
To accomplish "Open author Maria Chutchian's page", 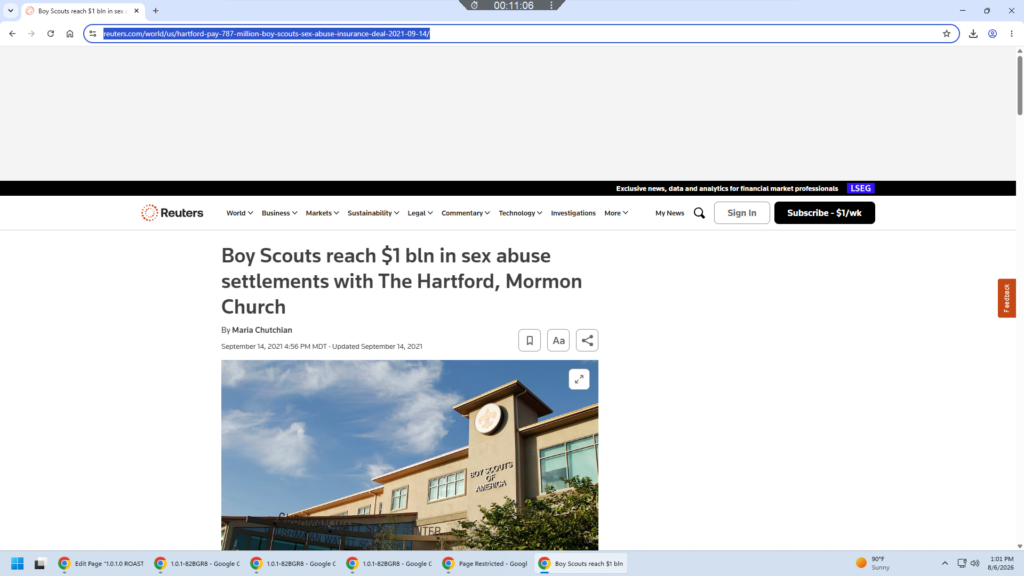I will 262,330.
